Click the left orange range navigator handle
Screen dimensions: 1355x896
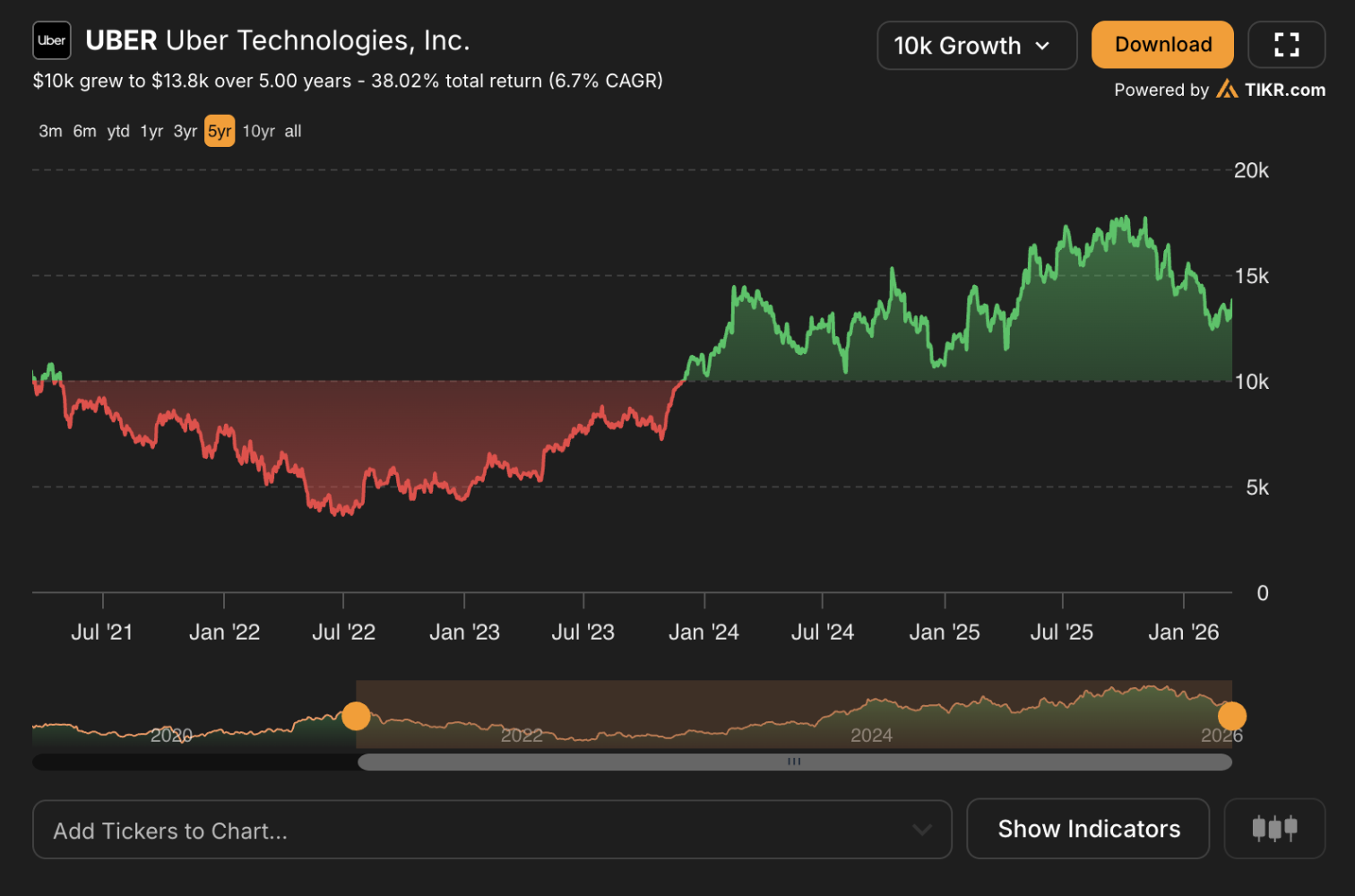tap(356, 716)
